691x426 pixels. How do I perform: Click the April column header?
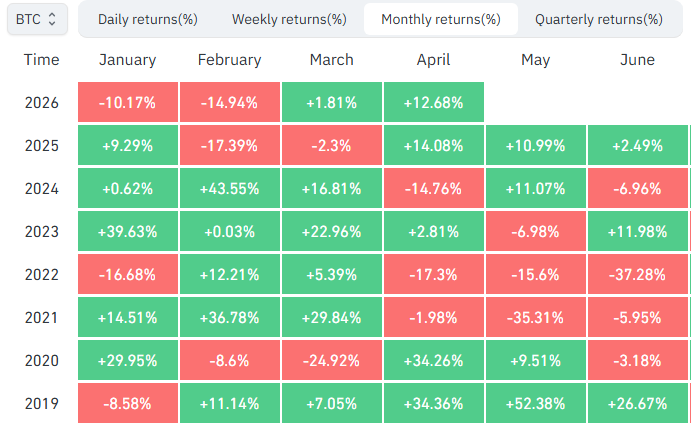tap(433, 60)
